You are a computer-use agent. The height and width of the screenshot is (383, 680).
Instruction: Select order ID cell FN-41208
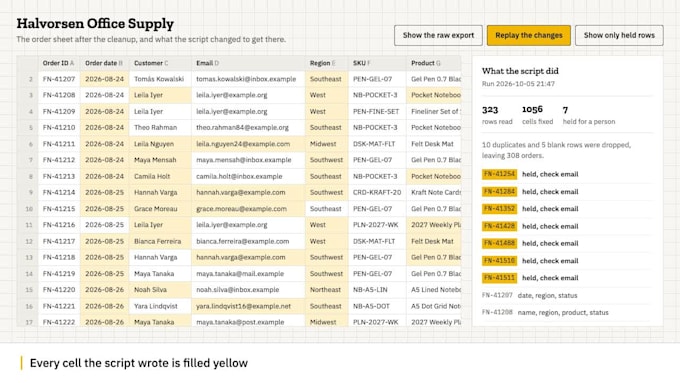[x=59, y=95]
